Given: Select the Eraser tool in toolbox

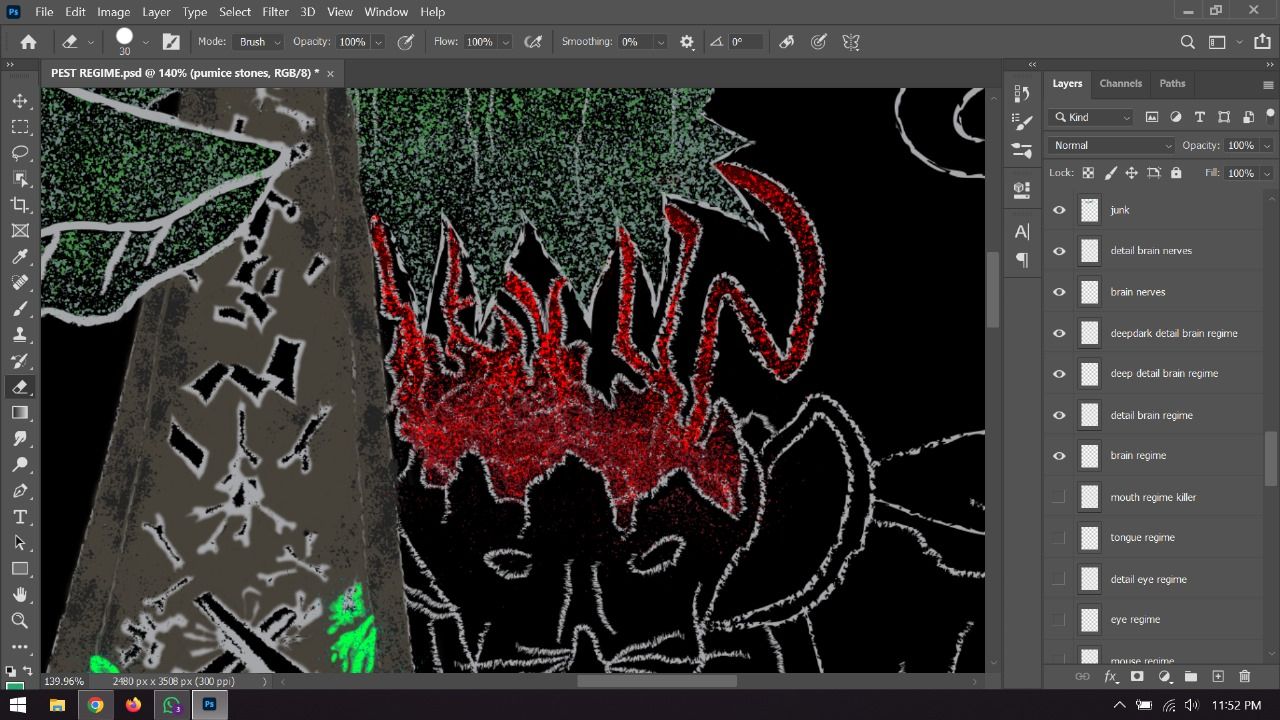Looking at the screenshot, I should (x=20, y=387).
